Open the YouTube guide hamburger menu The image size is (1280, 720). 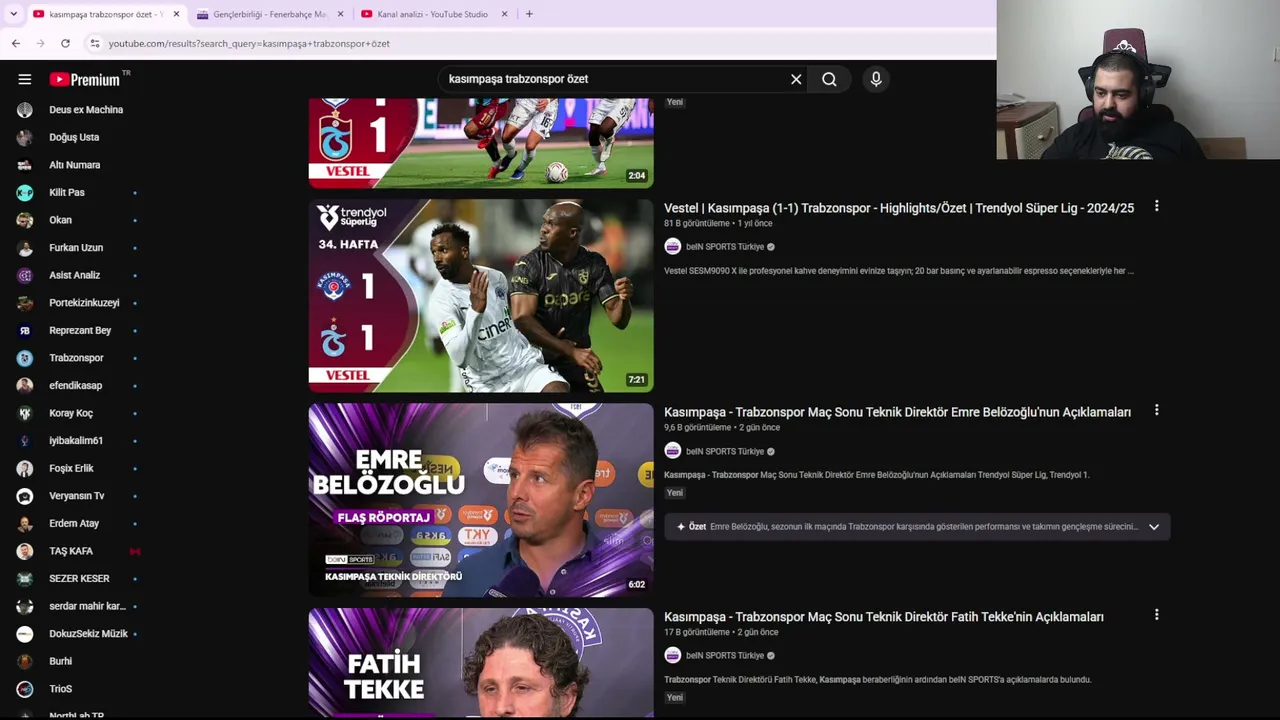coord(25,79)
